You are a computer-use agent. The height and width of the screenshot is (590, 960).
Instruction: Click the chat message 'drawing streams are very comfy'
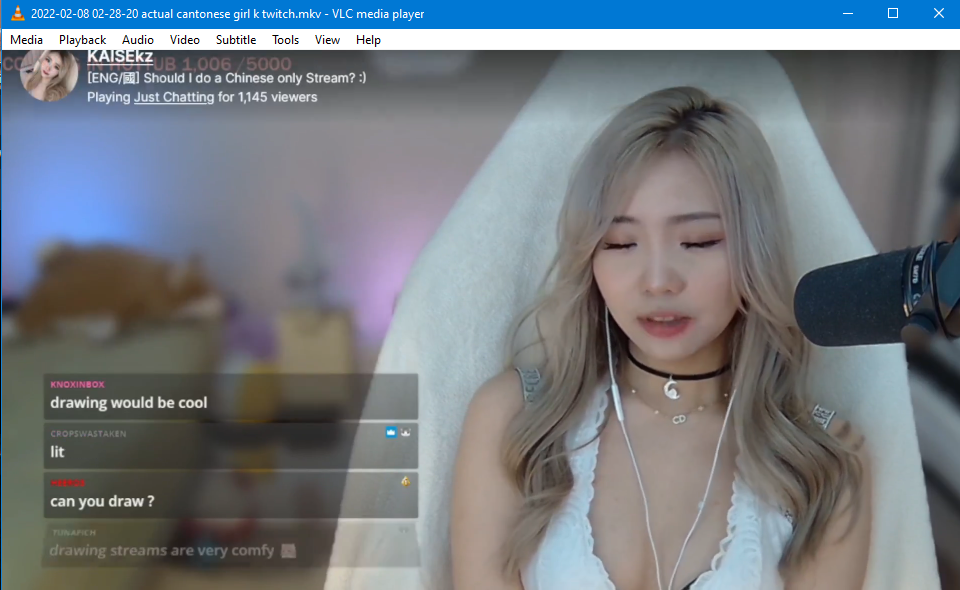coord(162,550)
